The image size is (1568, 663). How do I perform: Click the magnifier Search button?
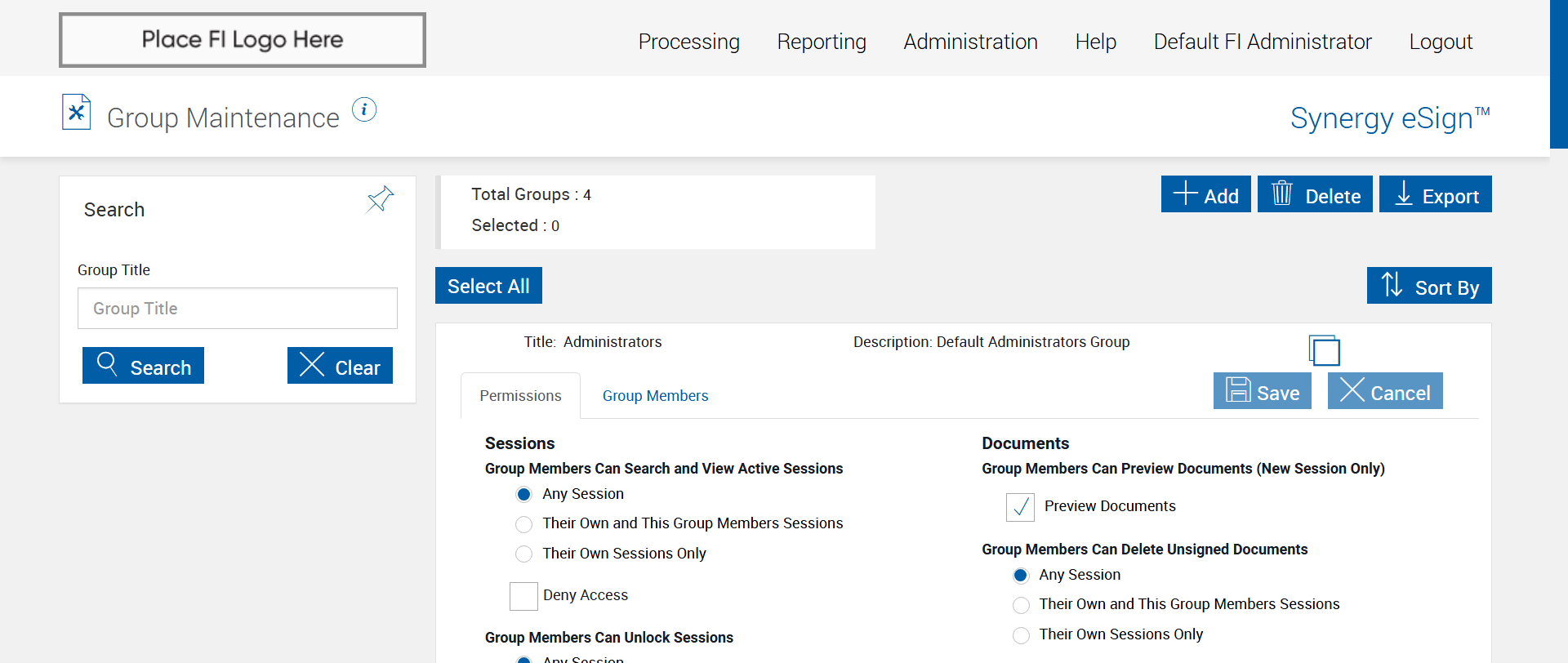(143, 365)
